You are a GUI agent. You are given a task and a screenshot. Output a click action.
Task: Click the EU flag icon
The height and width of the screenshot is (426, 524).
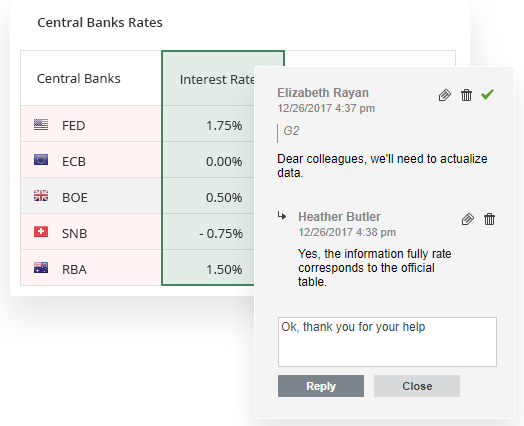41,160
